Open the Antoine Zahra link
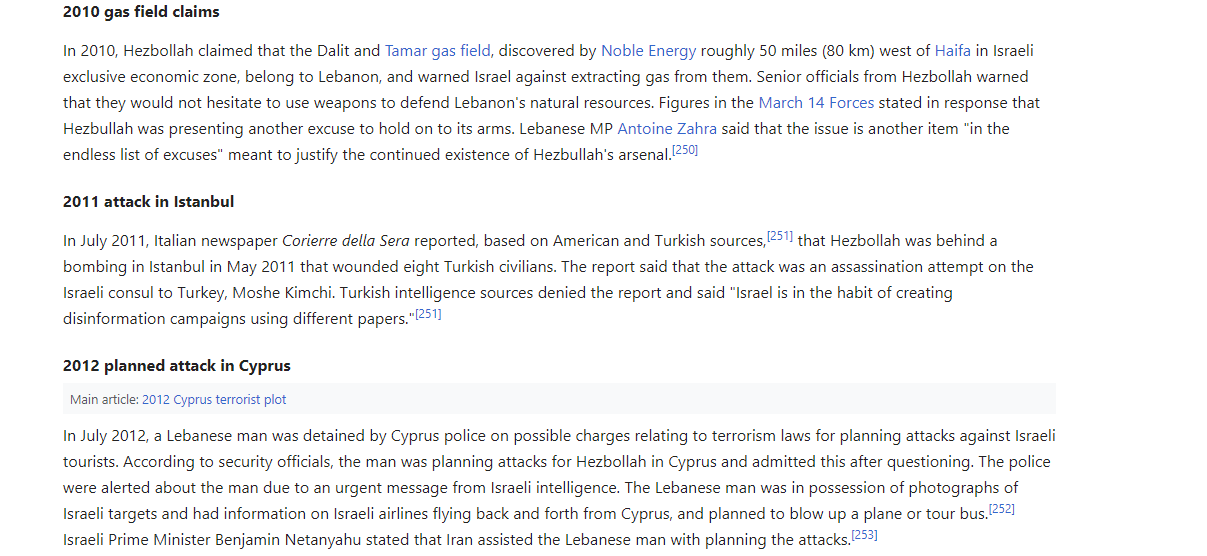Viewport: 1207px width, 556px height. point(667,128)
